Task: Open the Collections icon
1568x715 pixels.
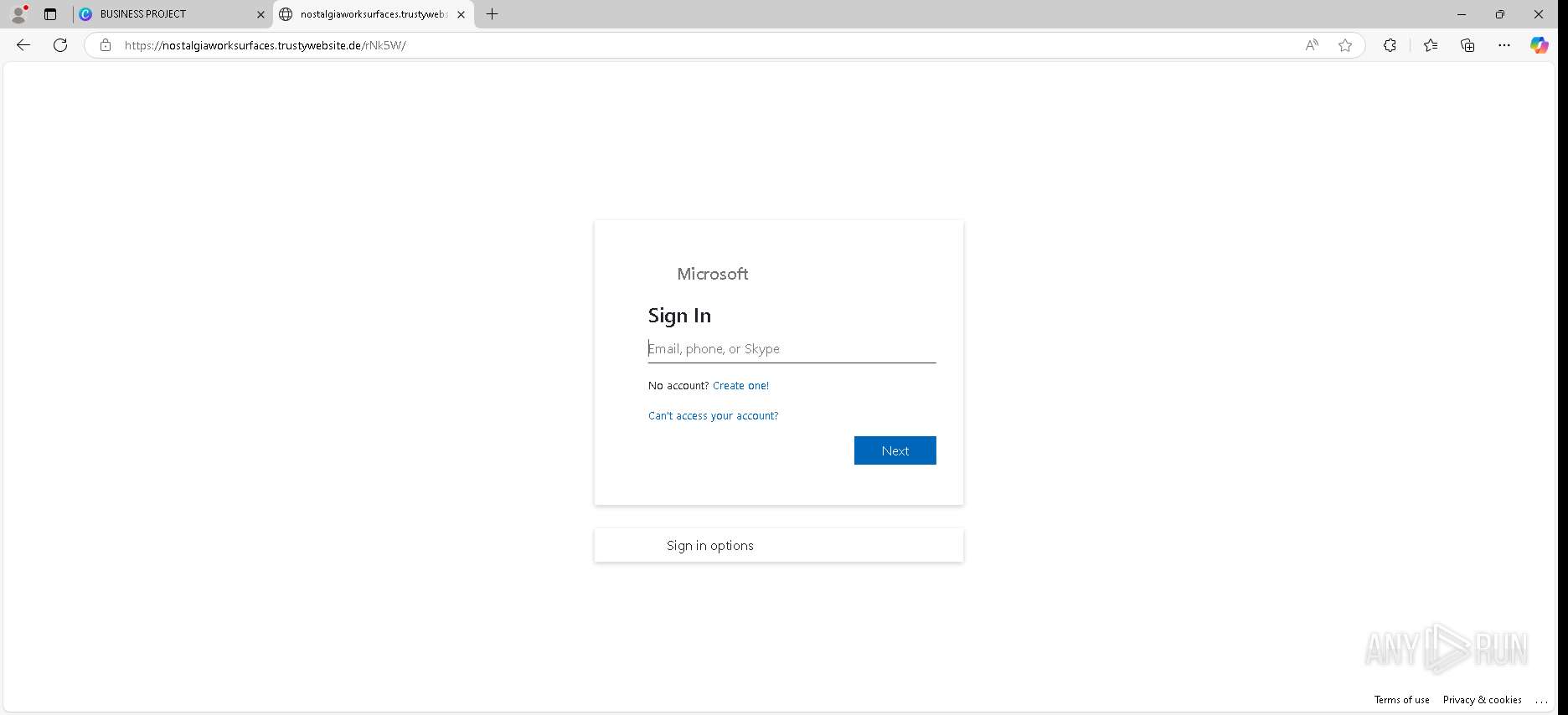Action: coord(1467,45)
